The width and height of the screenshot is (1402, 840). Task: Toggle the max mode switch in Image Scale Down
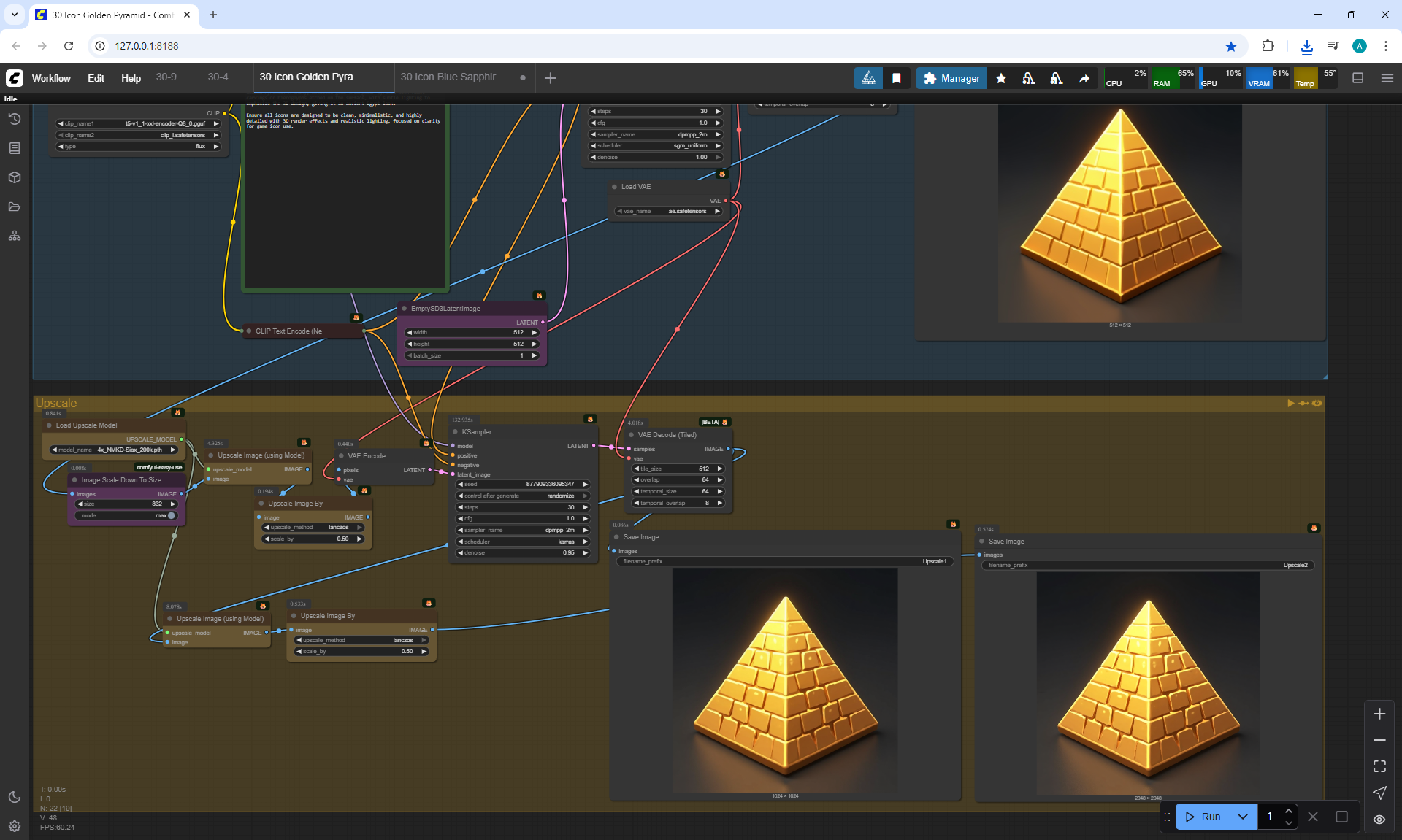tap(171, 515)
